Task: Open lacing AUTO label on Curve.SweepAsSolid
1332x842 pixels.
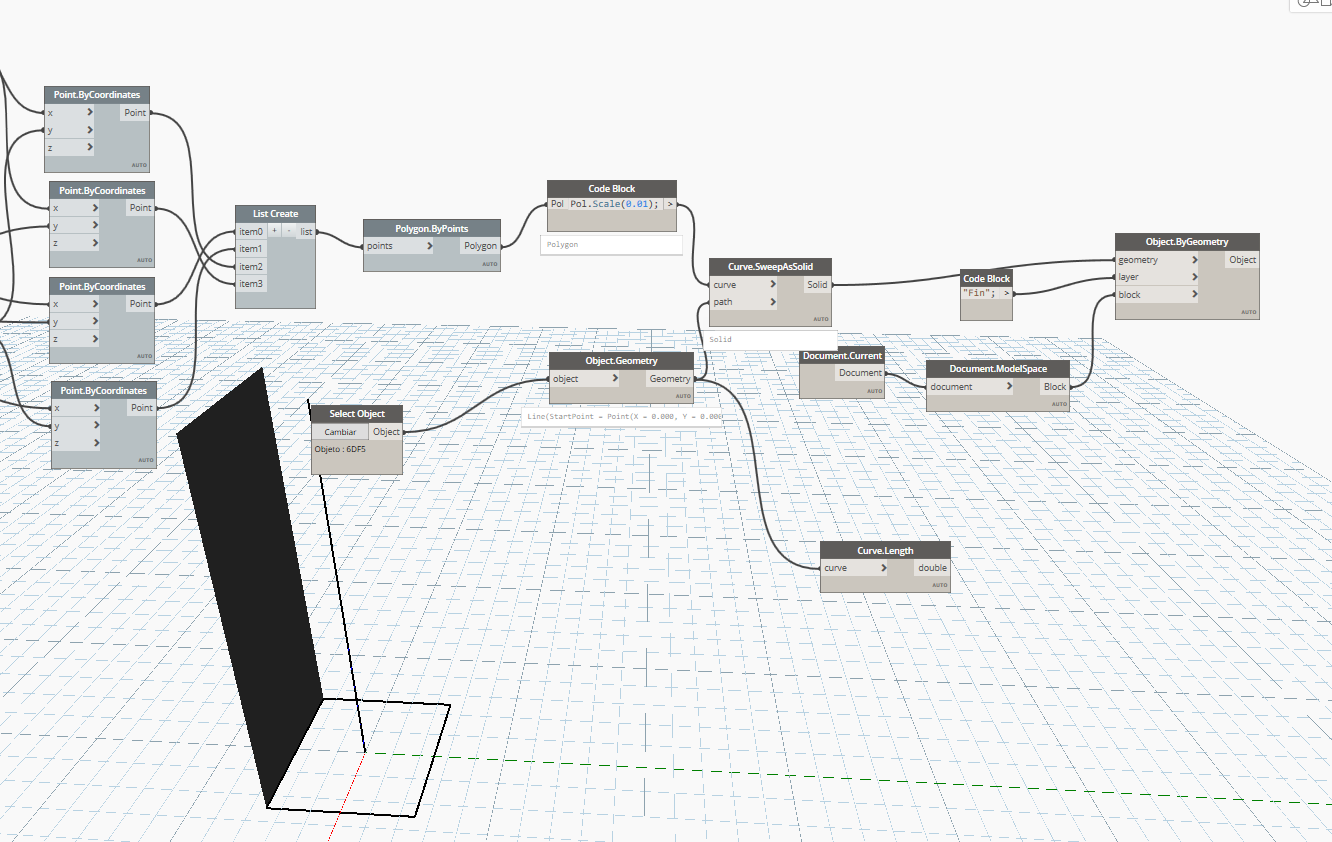Action: pyautogui.click(x=821, y=320)
